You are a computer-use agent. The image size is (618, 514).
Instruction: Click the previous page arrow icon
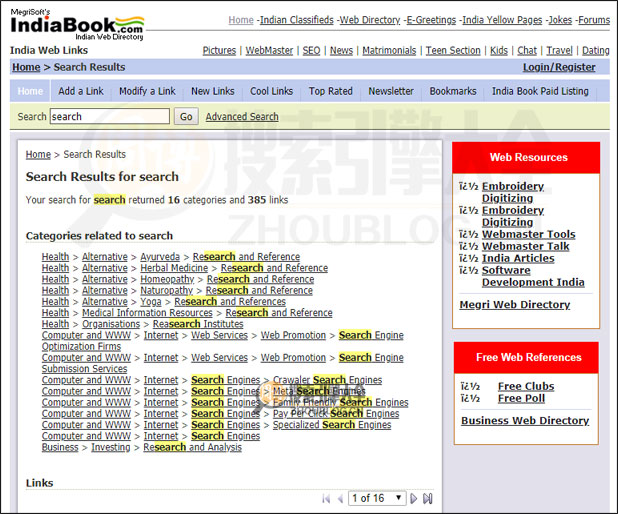pyautogui.click(x=340, y=498)
